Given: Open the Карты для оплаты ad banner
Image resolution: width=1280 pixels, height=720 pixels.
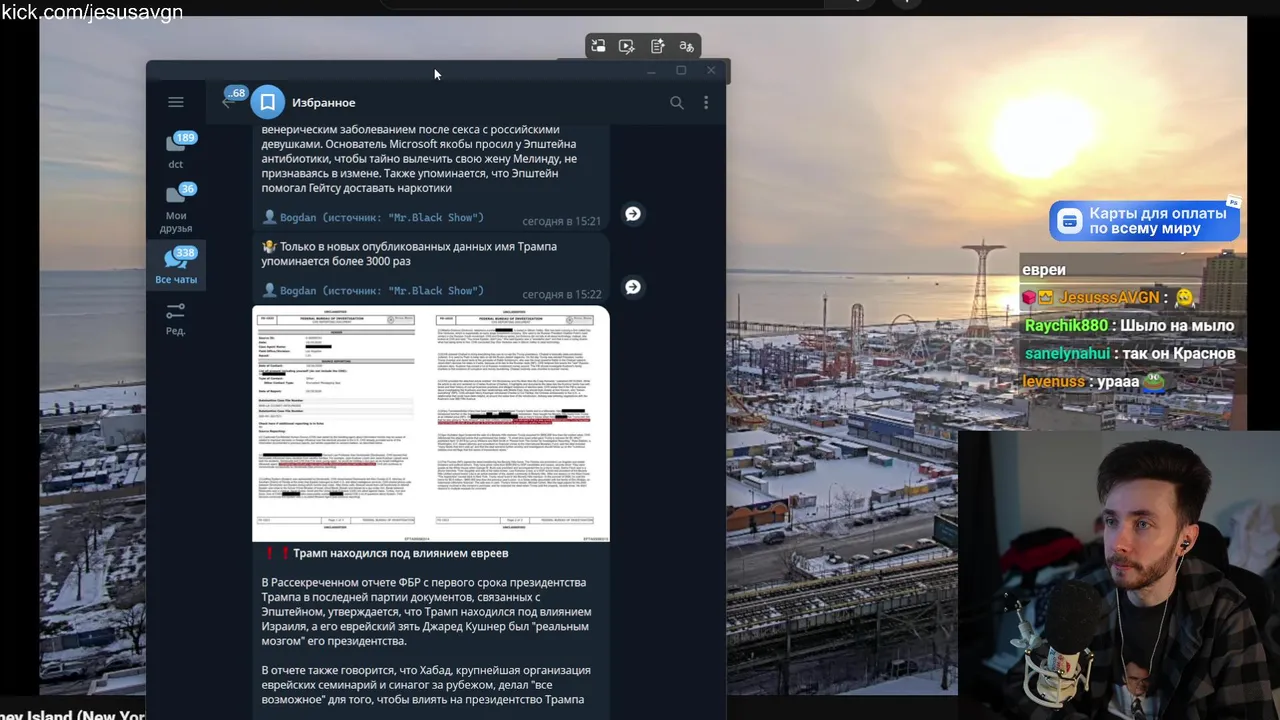Looking at the screenshot, I should (1145, 221).
